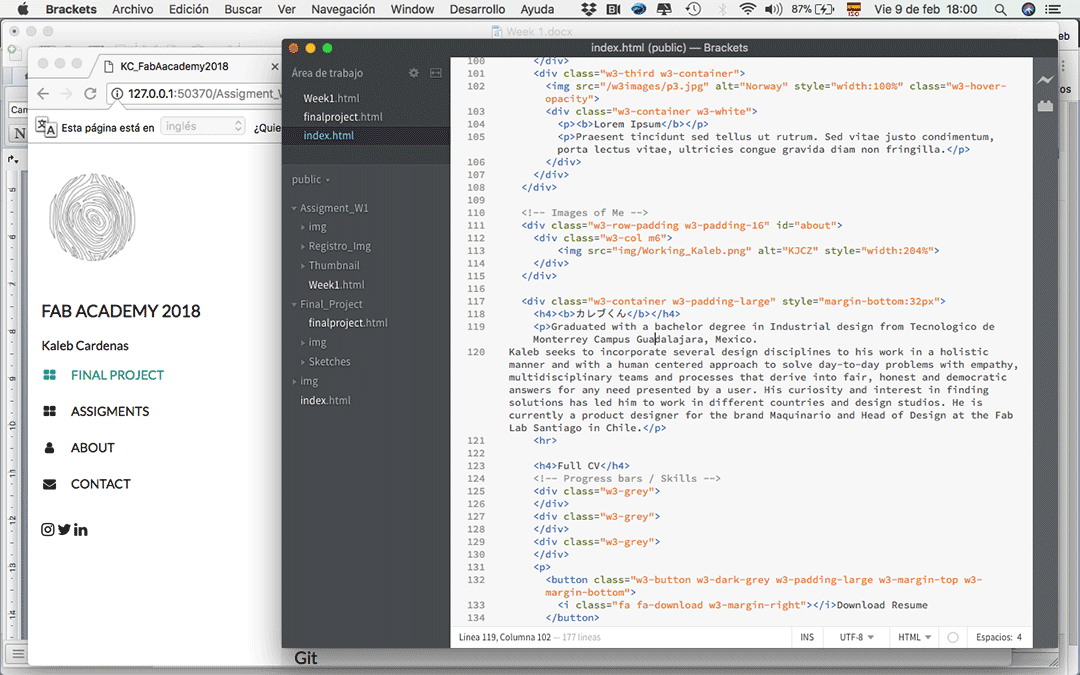The height and width of the screenshot is (675, 1080).
Task: Click the split editor view icon
Action: (x=436, y=73)
